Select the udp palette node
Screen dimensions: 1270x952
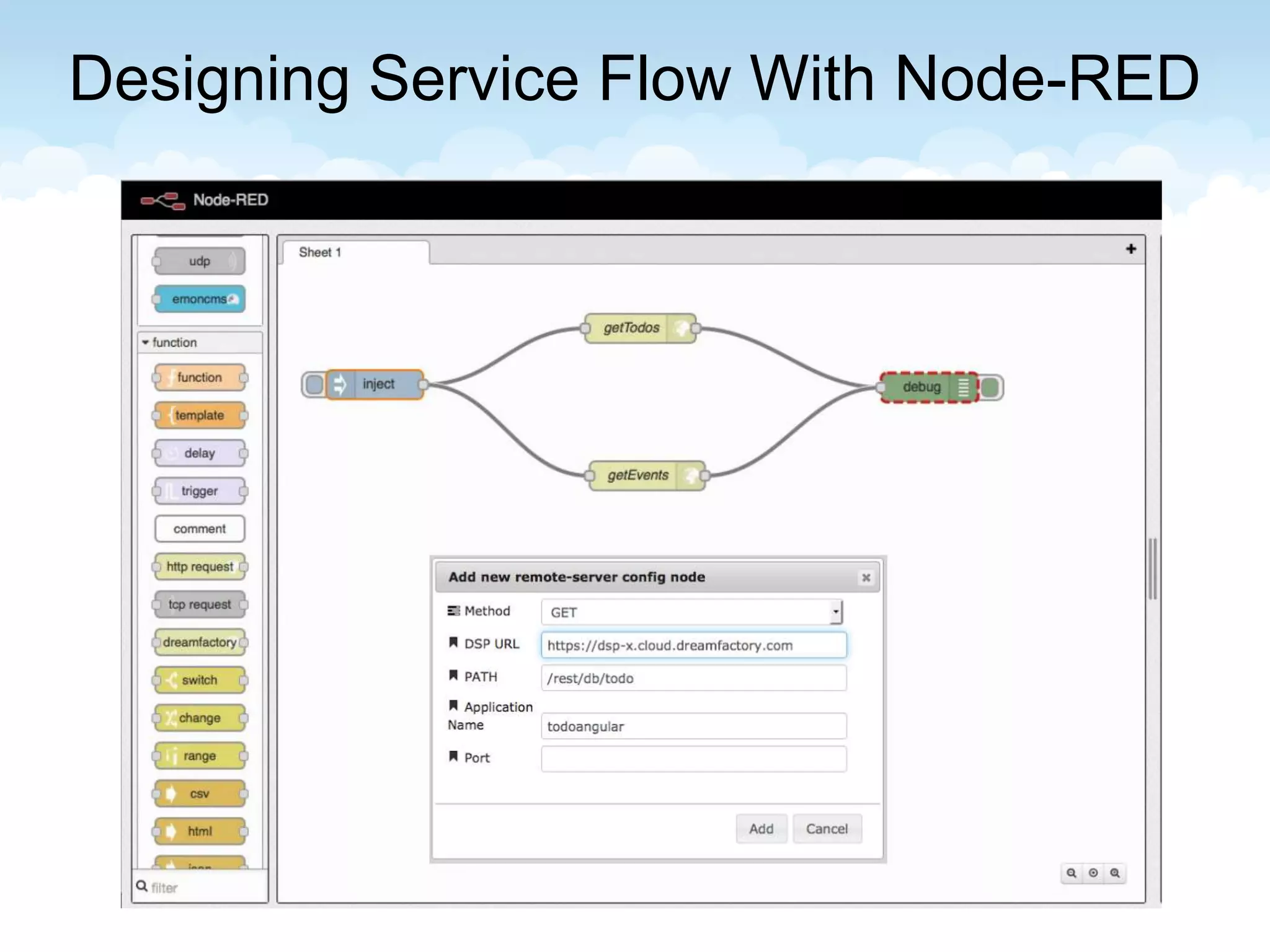click(x=199, y=261)
